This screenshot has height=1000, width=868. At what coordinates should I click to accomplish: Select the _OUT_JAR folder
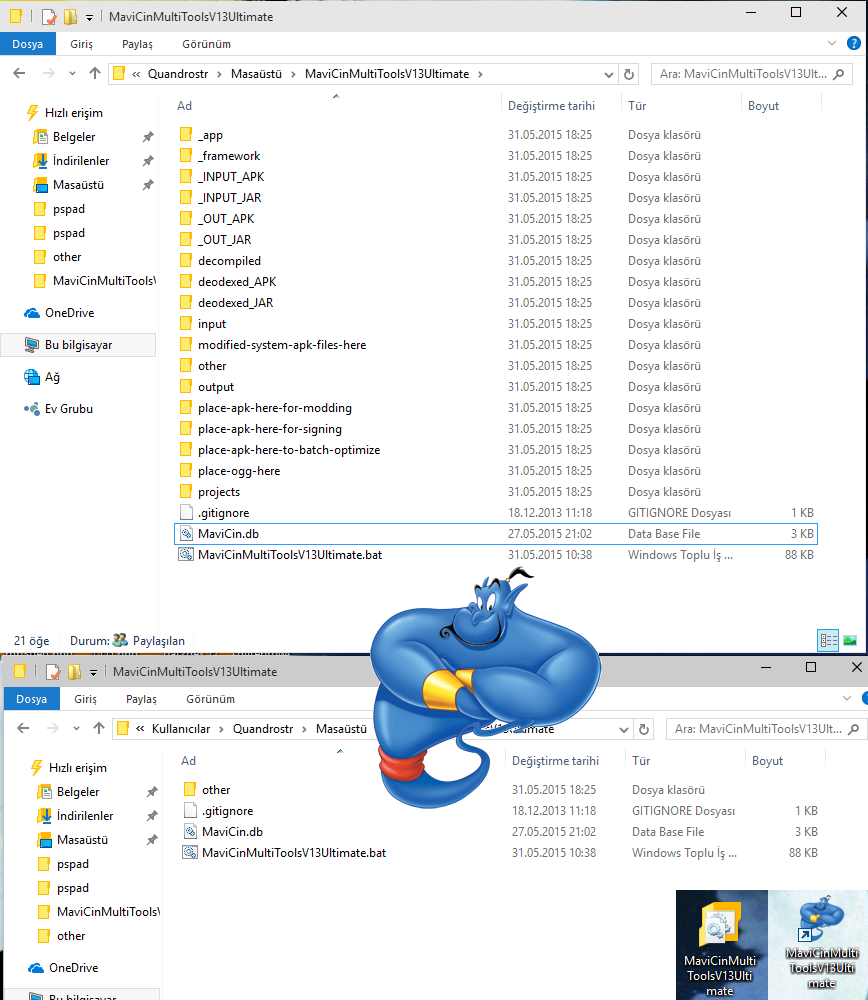coord(224,240)
